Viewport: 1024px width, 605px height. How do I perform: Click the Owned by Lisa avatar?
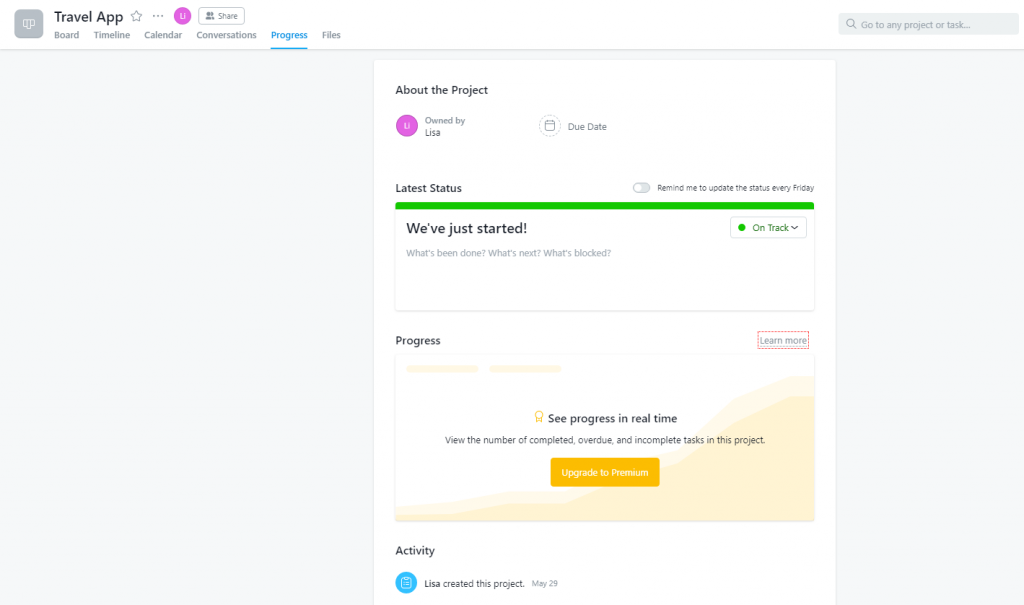click(406, 126)
